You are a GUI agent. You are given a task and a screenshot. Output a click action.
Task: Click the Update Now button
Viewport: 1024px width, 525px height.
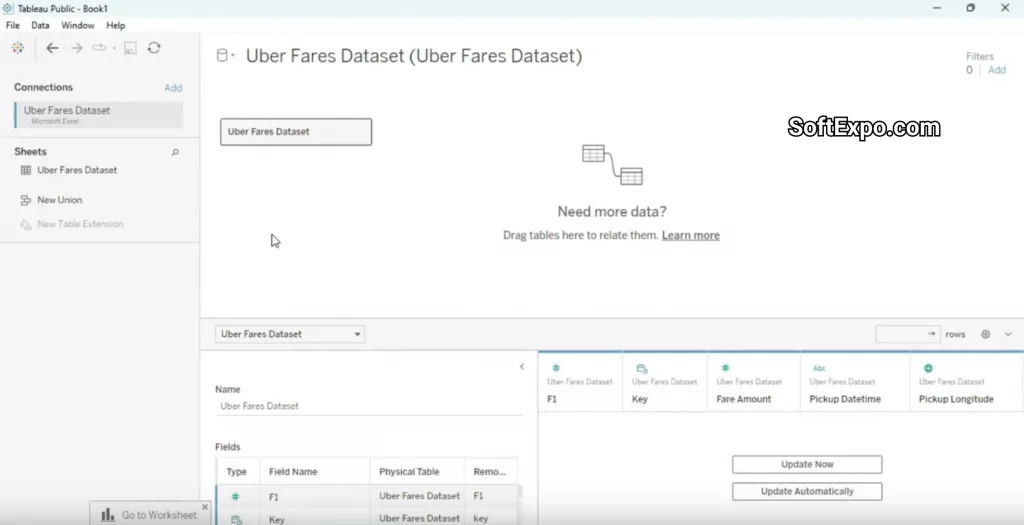tap(806, 464)
